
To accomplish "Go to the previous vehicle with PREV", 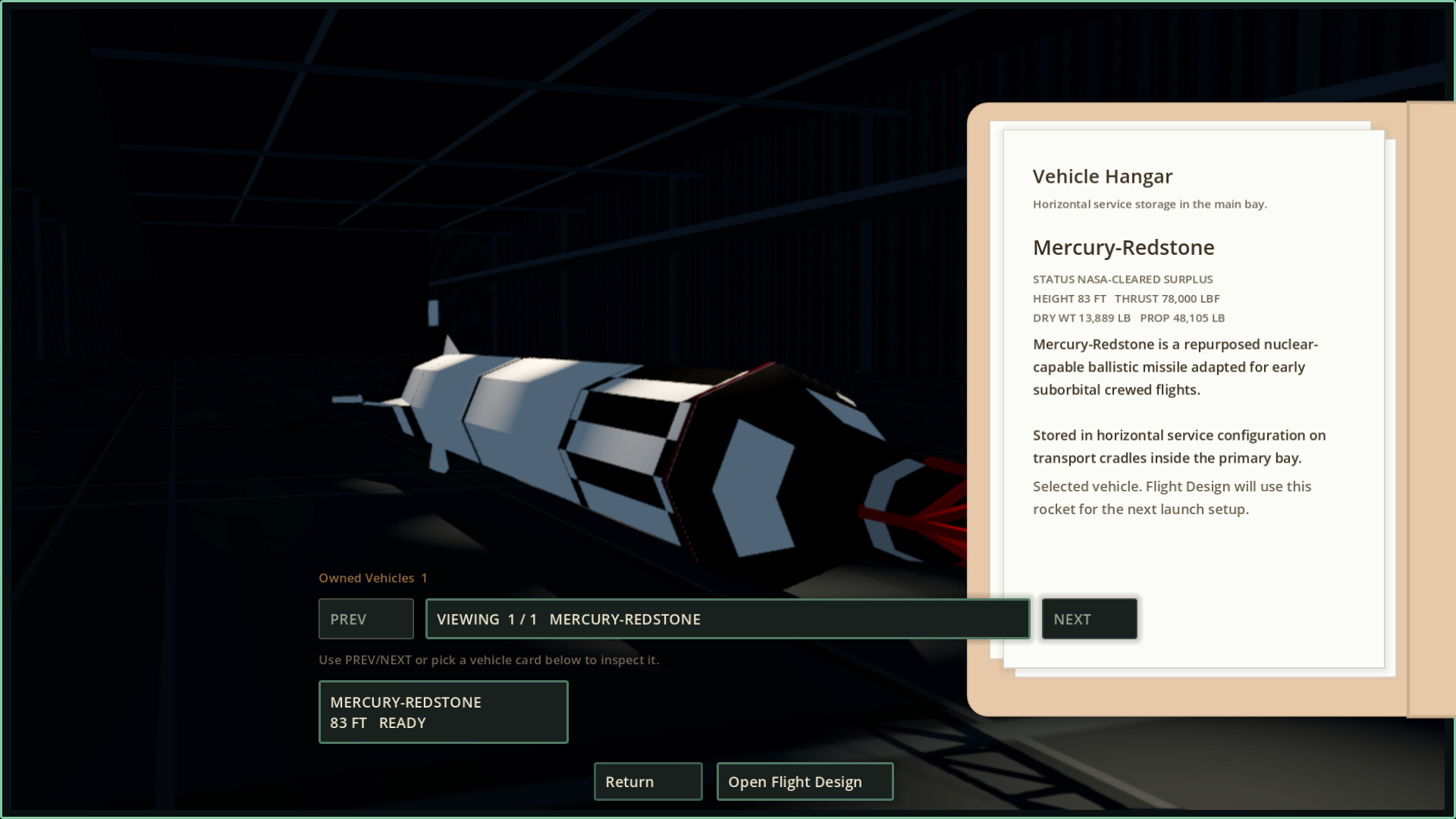I will coord(366,619).
